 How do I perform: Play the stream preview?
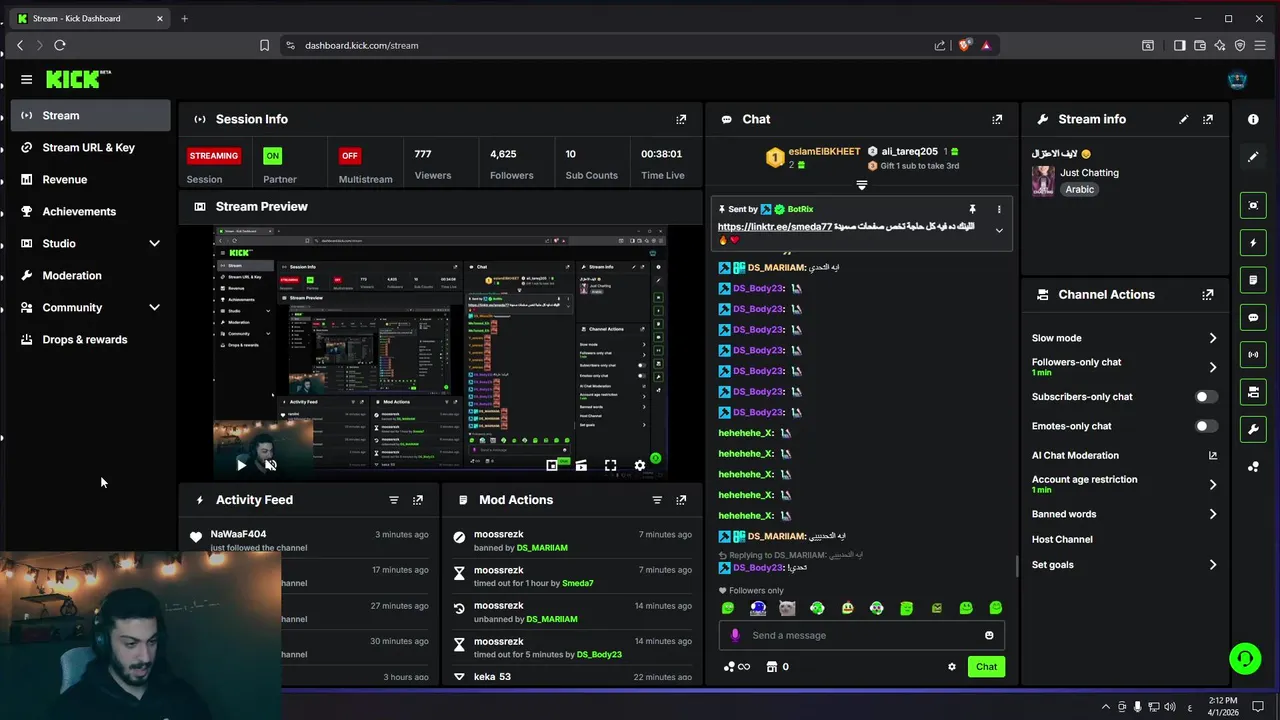241,465
